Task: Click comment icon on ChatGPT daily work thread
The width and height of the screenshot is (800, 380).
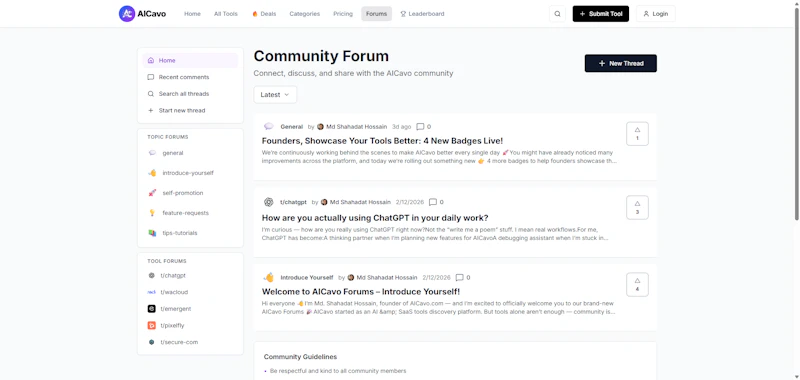Action: point(433,202)
